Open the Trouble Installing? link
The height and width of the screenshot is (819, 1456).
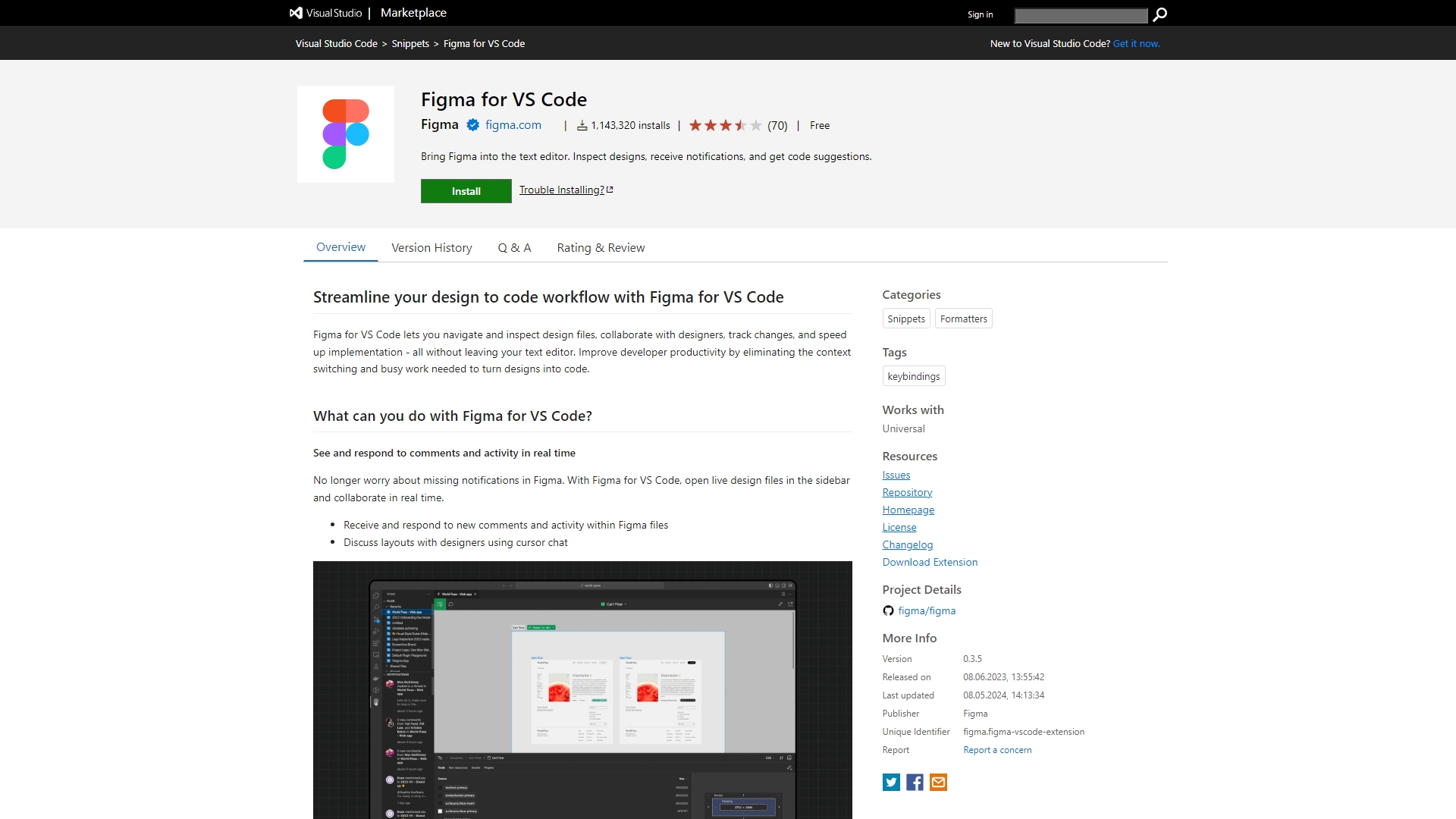pos(561,190)
